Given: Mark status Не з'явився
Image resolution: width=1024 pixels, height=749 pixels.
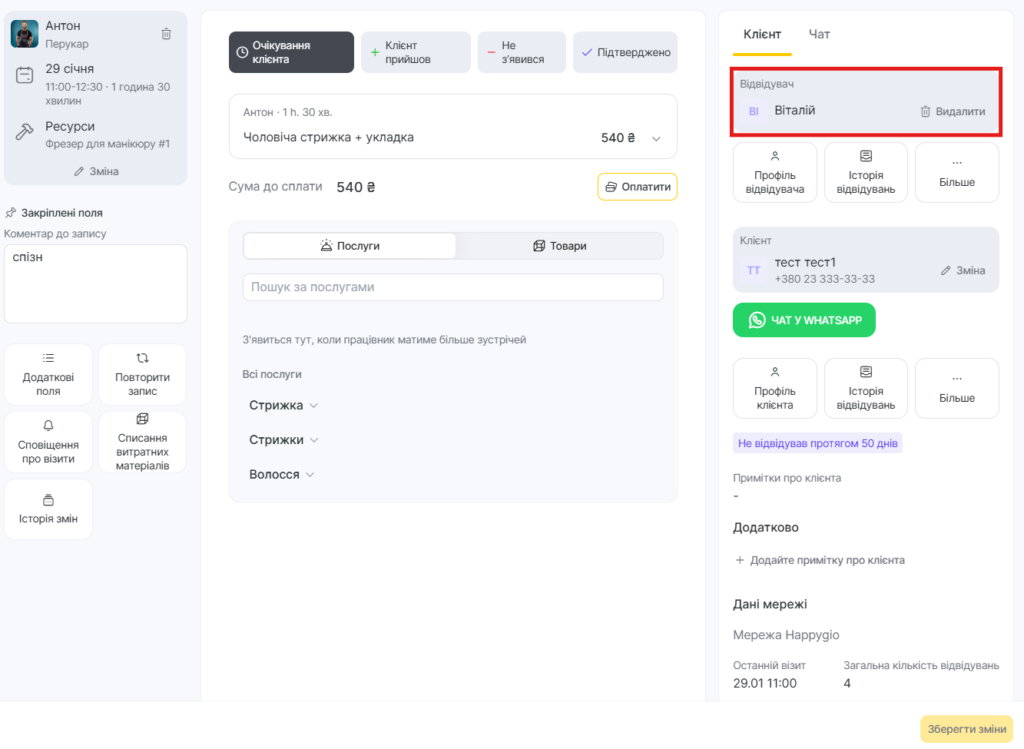Looking at the screenshot, I should pyautogui.click(x=521, y=52).
